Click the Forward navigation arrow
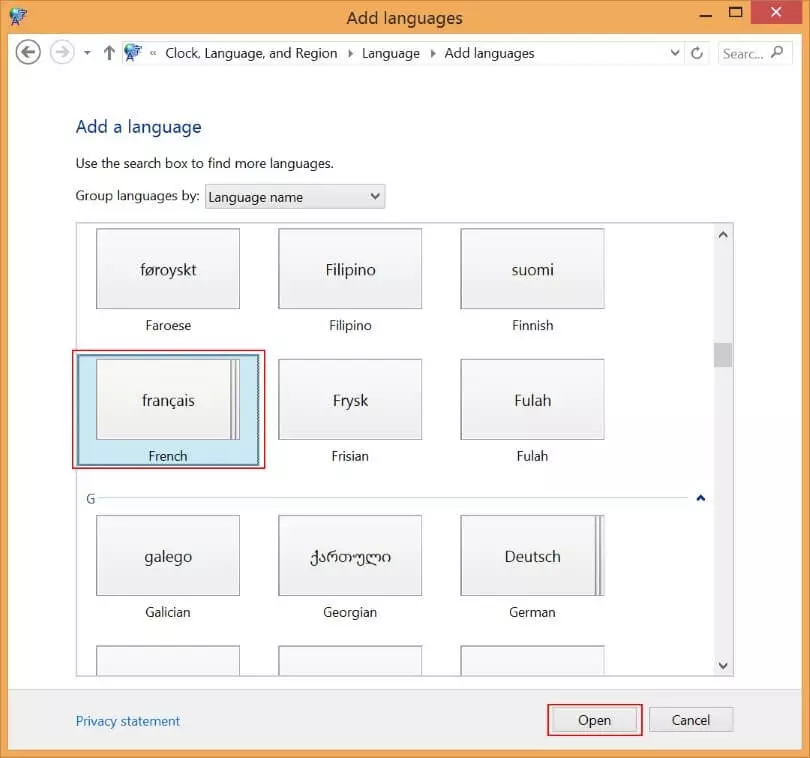810x758 pixels. click(x=62, y=53)
